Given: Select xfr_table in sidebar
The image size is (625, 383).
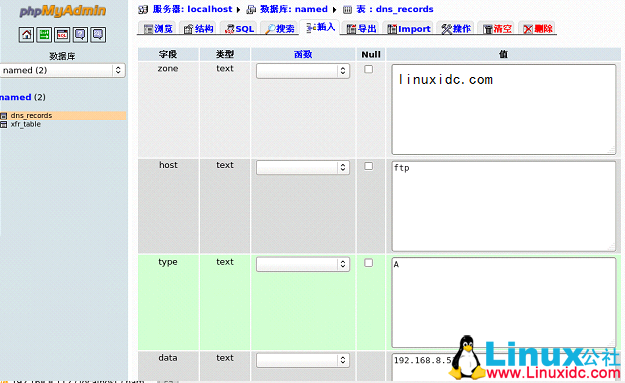Looking at the screenshot, I should coord(26,124).
